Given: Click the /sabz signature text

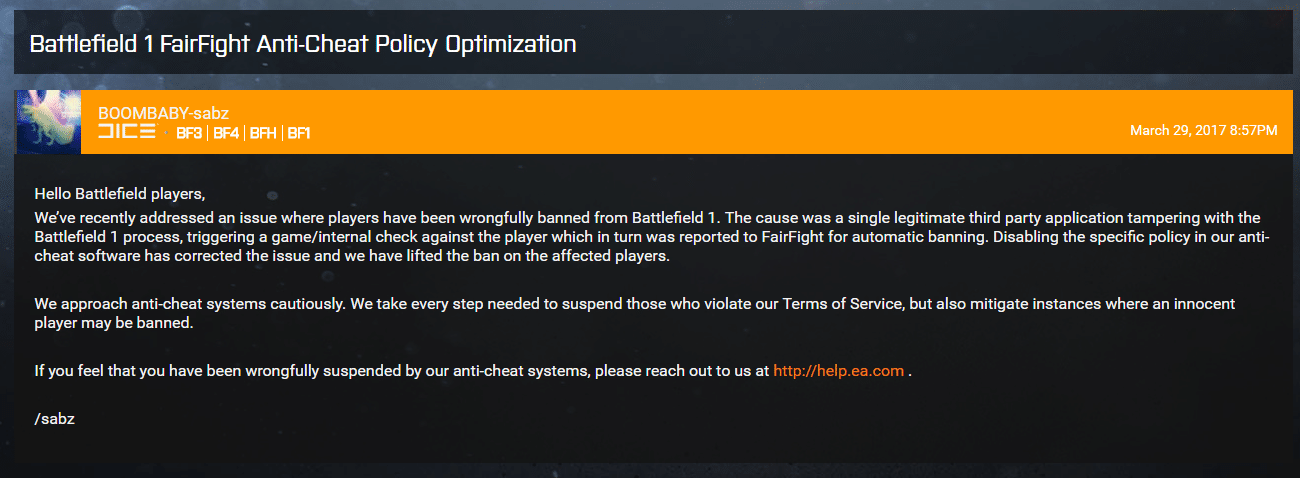Looking at the screenshot, I should pyautogui.click(x=55, y=419).
